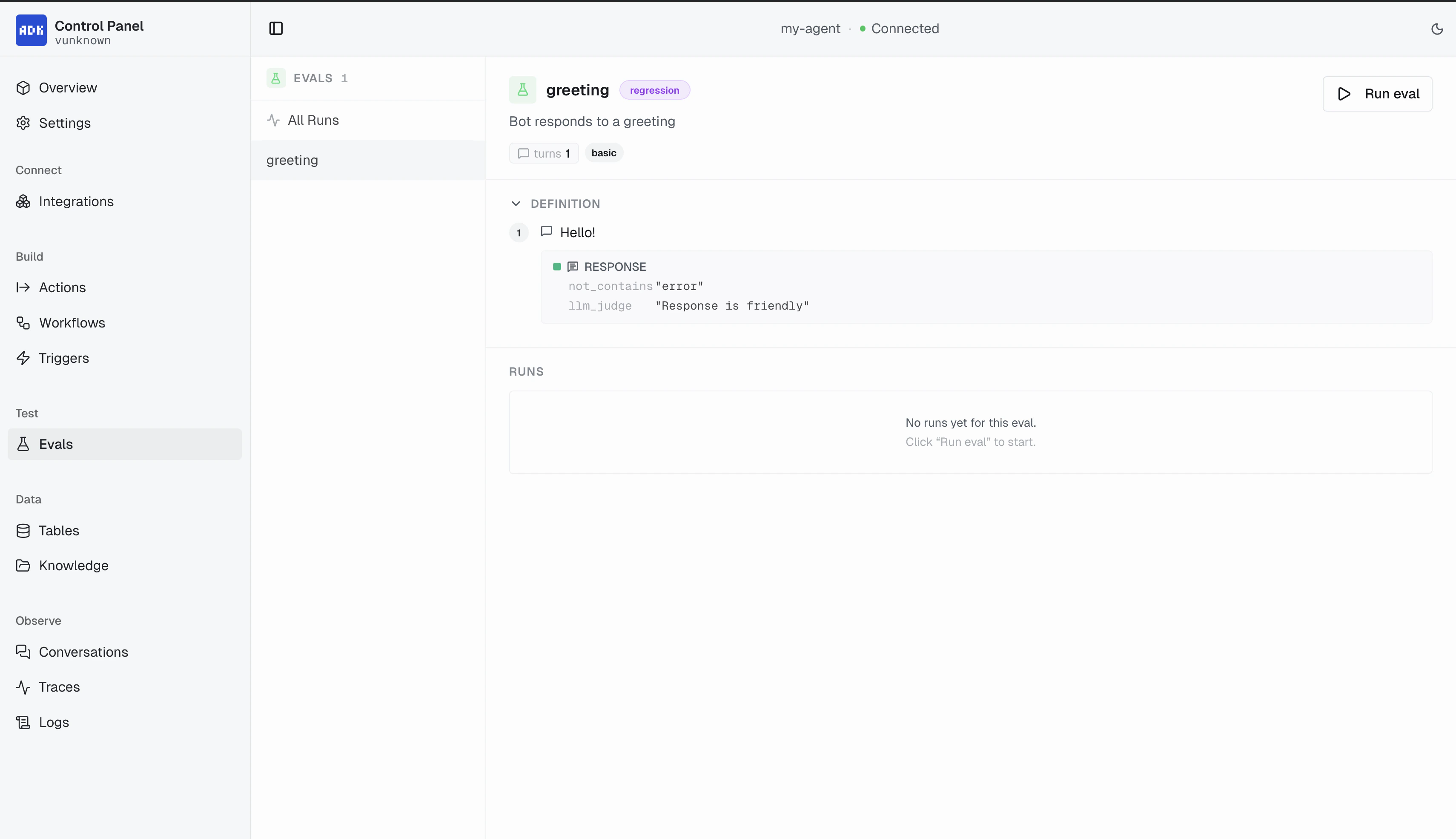Image resolution: width=1456 pixels, height=839 pixels.
Task: Open the Logs page
Action: click(x=54, y=722)
